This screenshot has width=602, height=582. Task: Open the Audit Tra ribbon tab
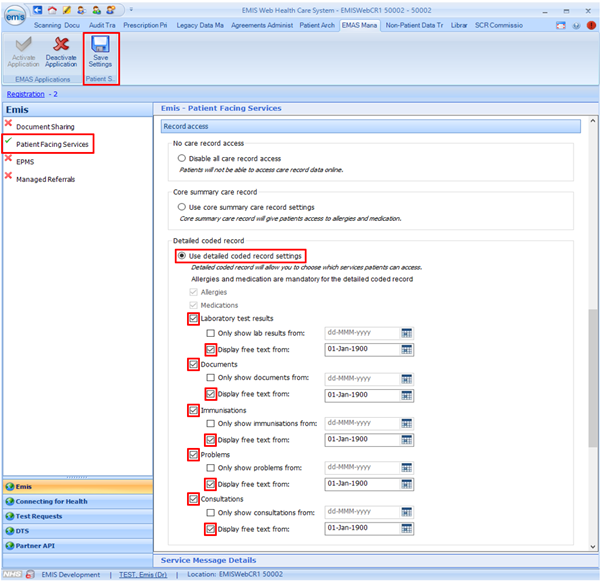pyautogui.click(x=102, y=25)
